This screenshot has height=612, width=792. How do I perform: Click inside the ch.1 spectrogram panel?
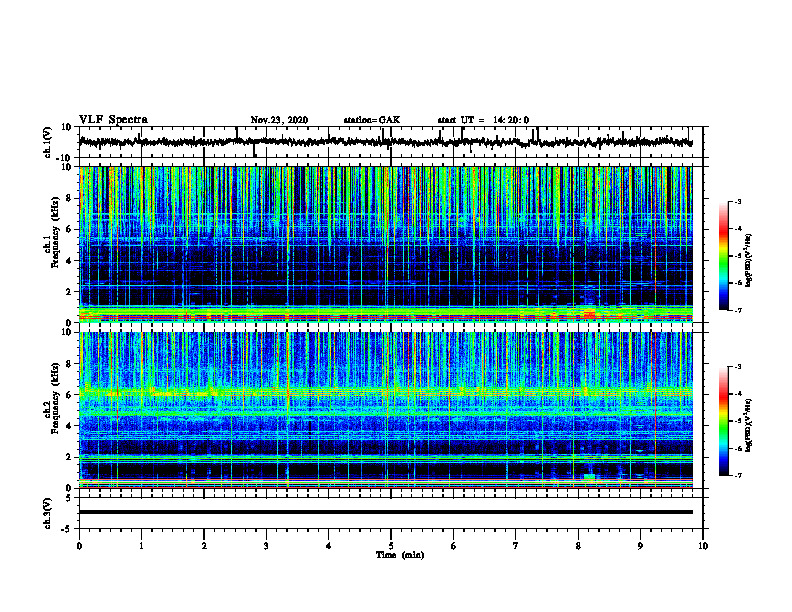point(386,244)
